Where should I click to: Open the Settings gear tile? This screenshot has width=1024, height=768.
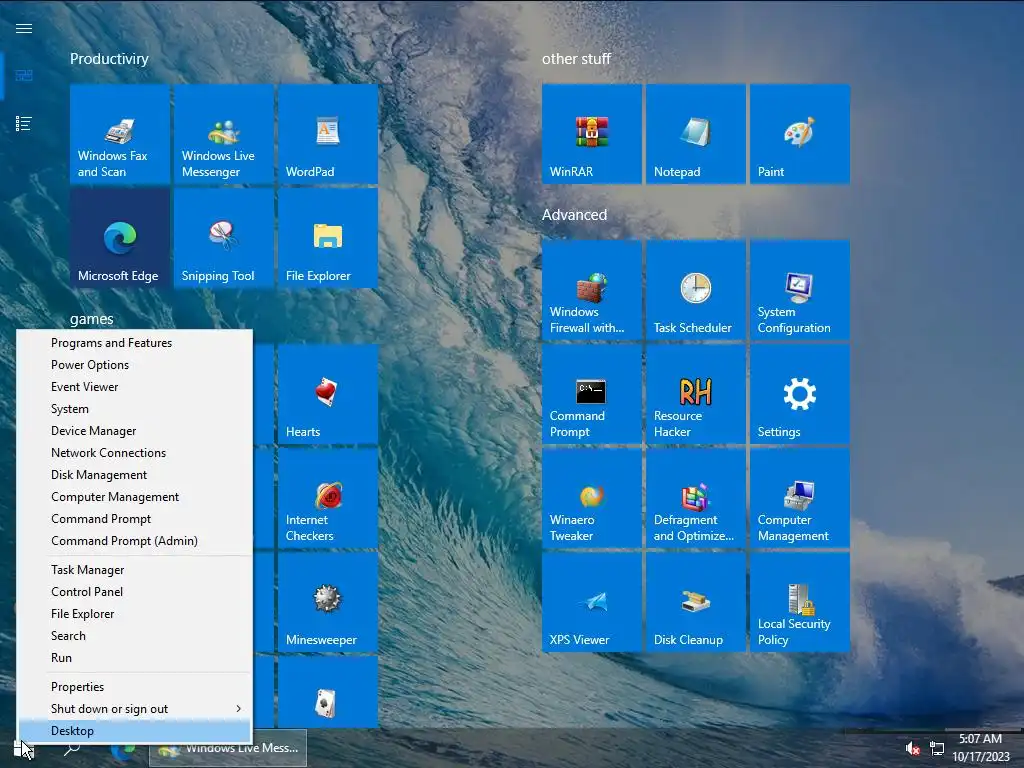[x=800, y=394]
